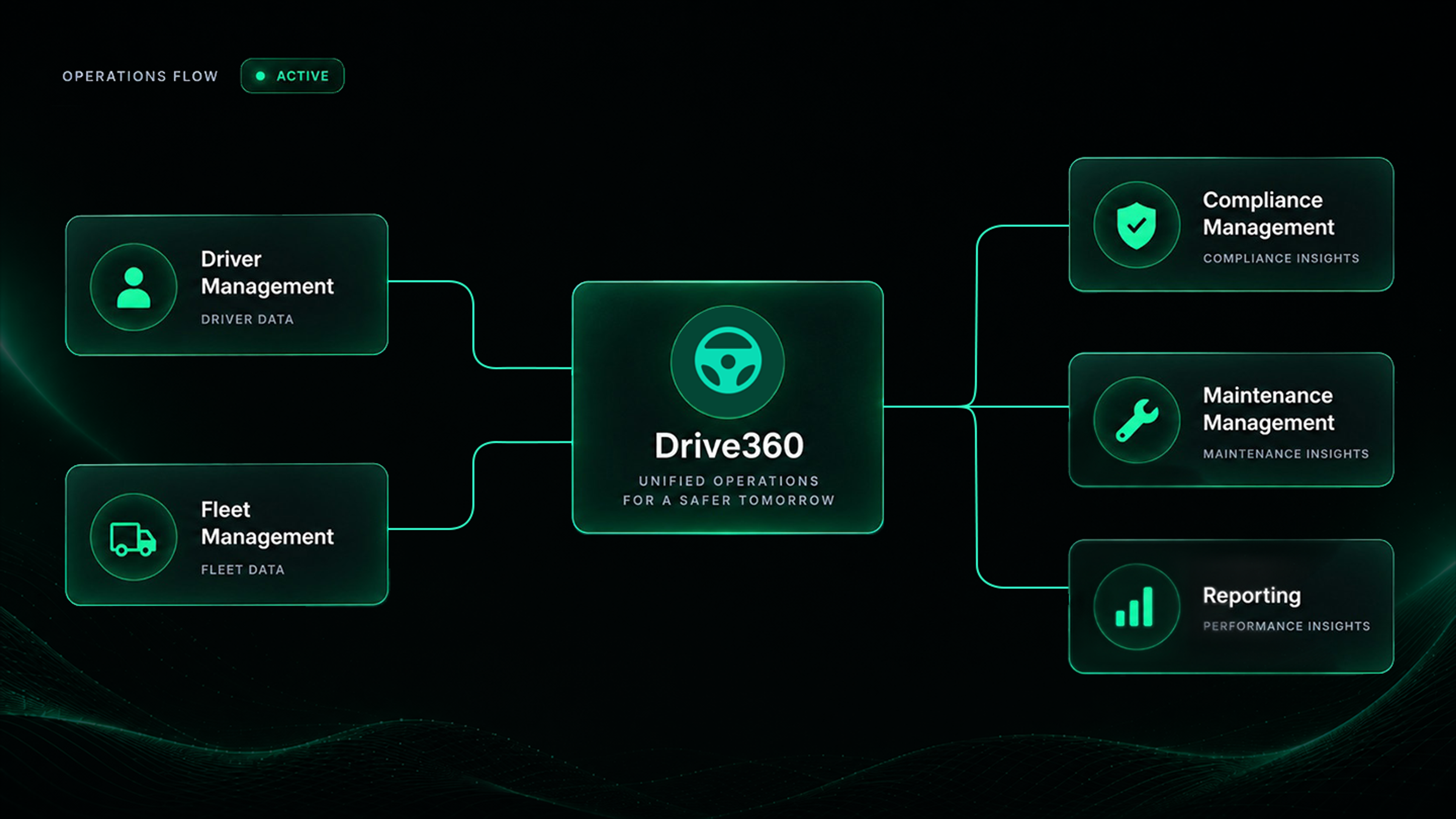Screen dimensions: 1456x819
Task: Click UNIFIED OPERATIONS FOR A SAFER TOMORROW tagline
Action: (728, 491)
